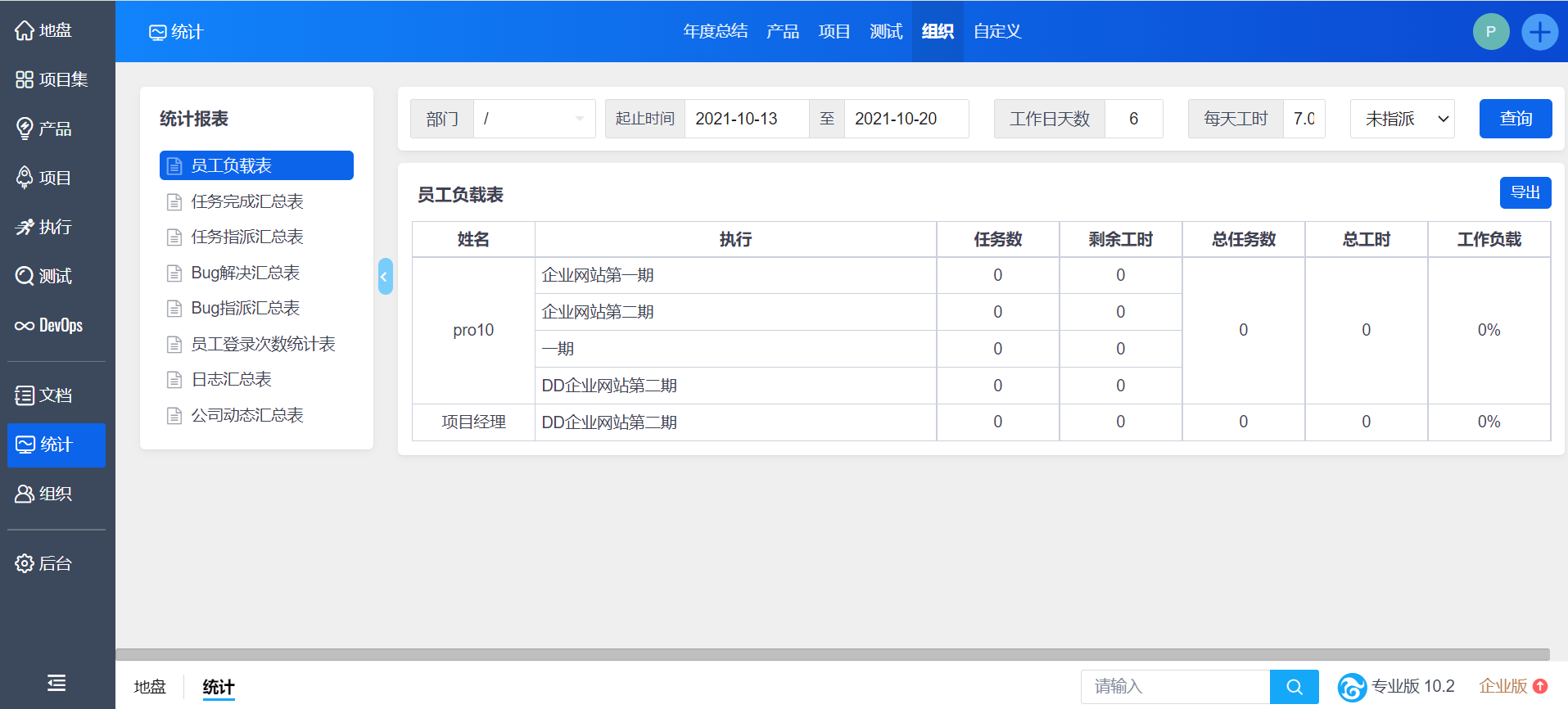Click the pro10 name cell
This screenshot has width=1568, height=709.
[x=473, y=330]
